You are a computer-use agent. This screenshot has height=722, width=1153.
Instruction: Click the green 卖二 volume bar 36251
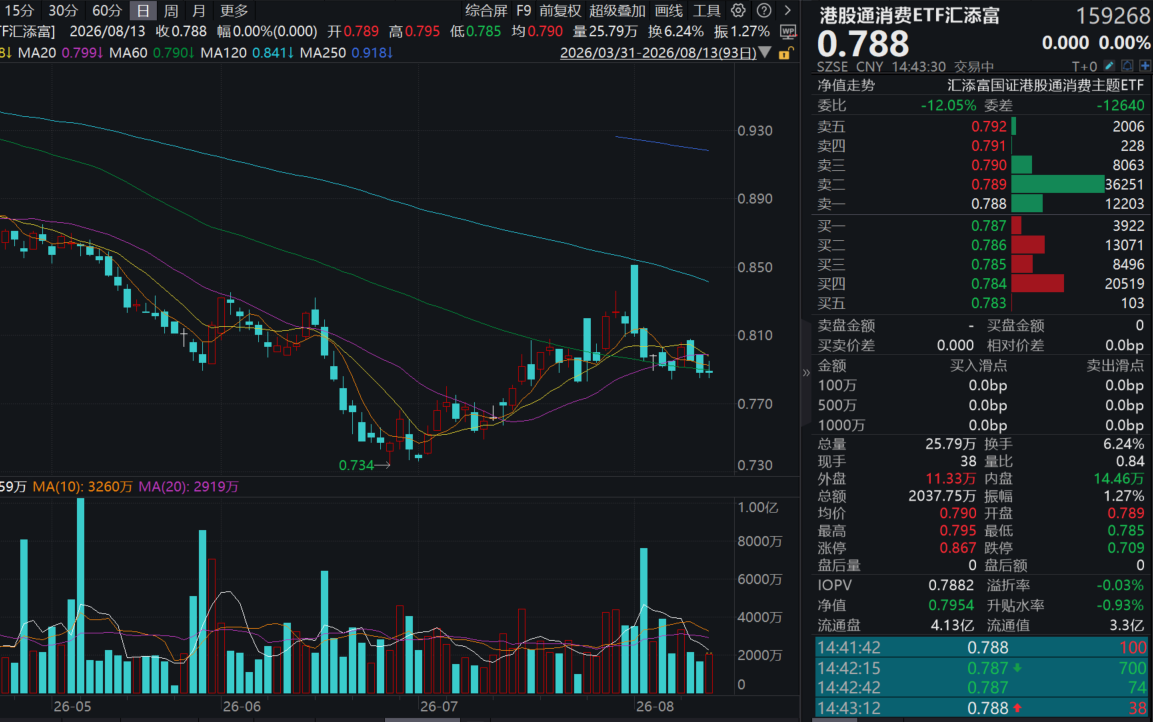pos(1058,185)
